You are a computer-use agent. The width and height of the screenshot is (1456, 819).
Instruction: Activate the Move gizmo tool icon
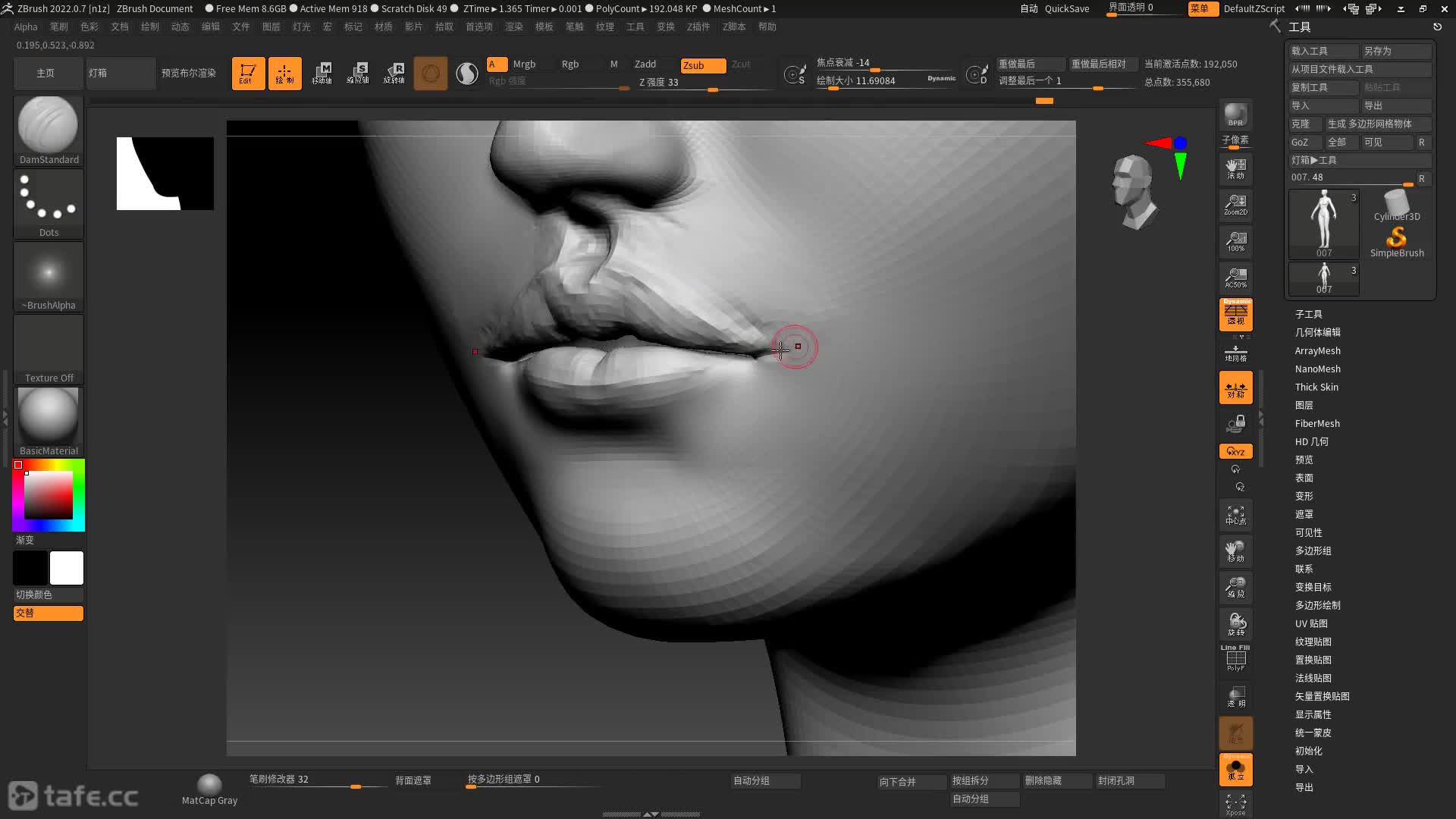322,74
